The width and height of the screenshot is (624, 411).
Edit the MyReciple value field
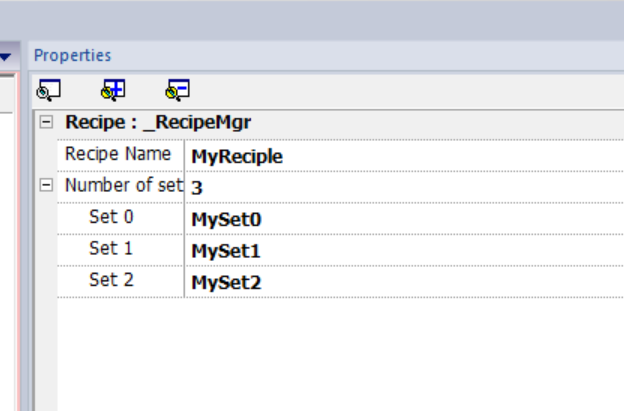[404, 156]
